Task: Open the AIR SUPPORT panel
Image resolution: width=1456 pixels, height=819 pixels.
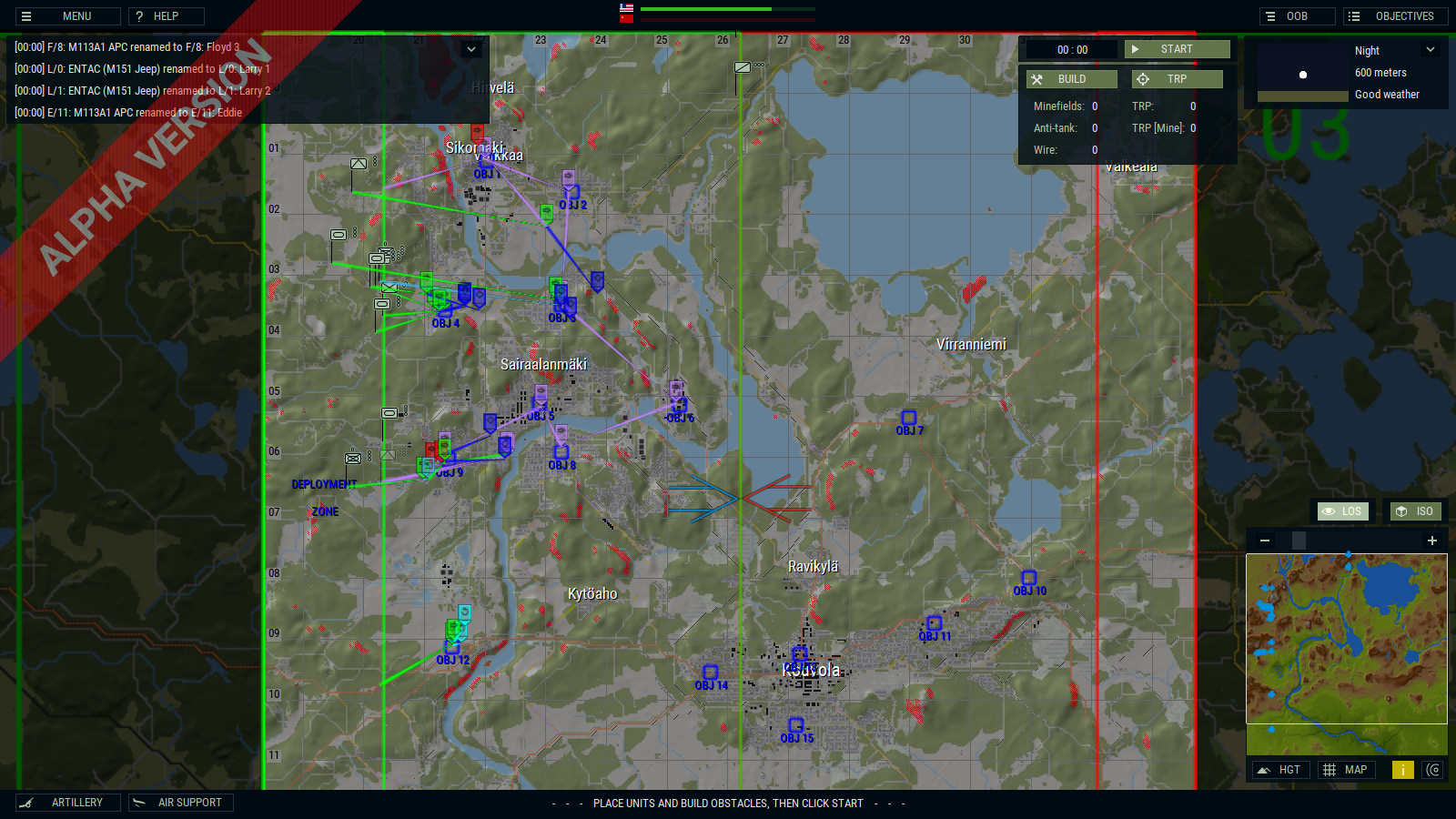Action: click(x=181, y=803)
